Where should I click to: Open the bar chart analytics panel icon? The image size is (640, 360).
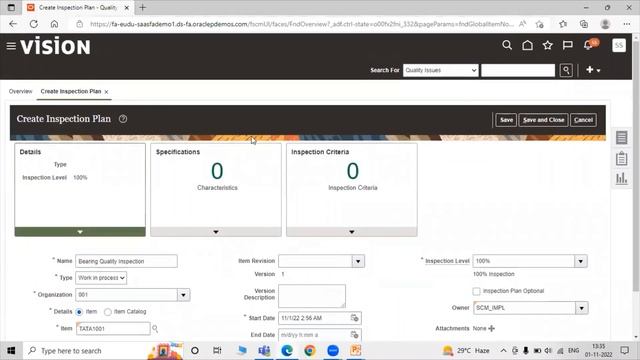click(x=622, y=178)
